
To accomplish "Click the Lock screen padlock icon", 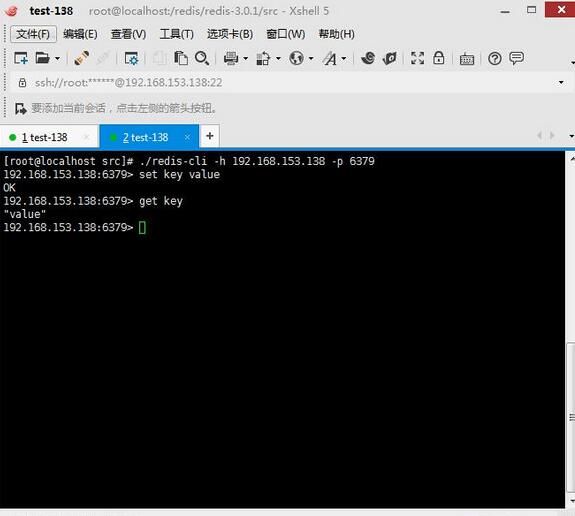I will coord(439,58).
